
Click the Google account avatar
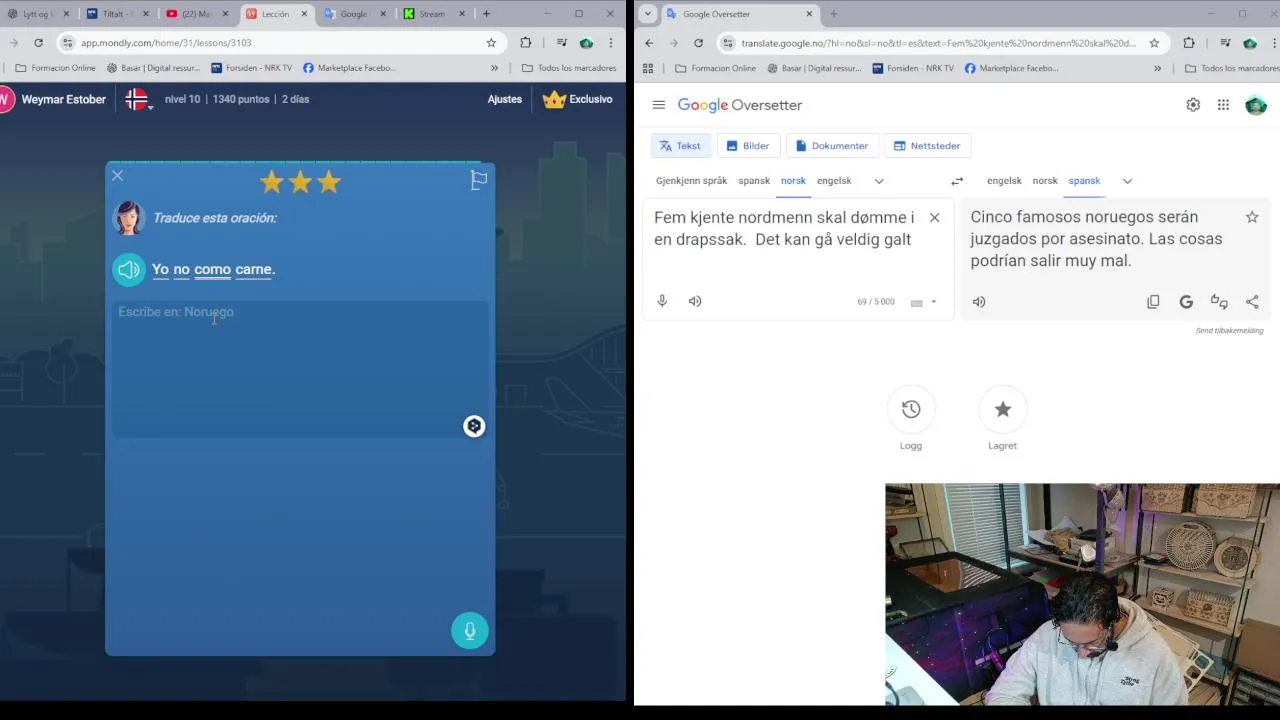click(1256, 105)
